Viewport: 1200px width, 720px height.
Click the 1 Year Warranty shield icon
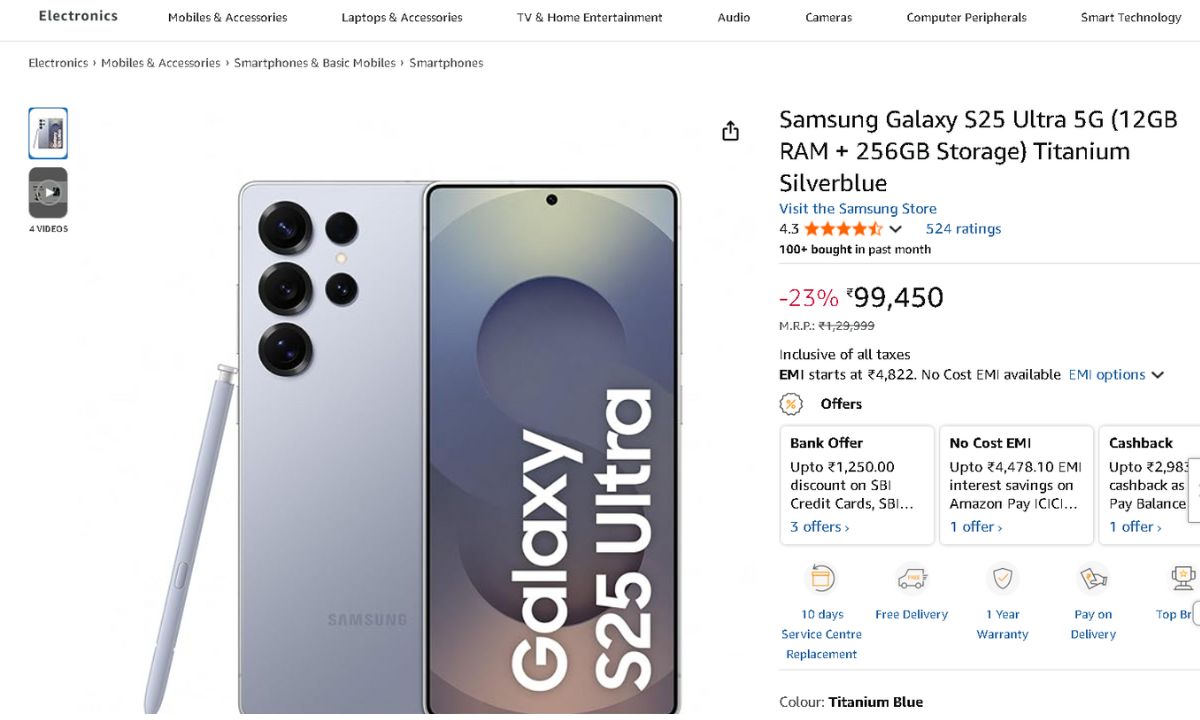(x=1002, y=579)
